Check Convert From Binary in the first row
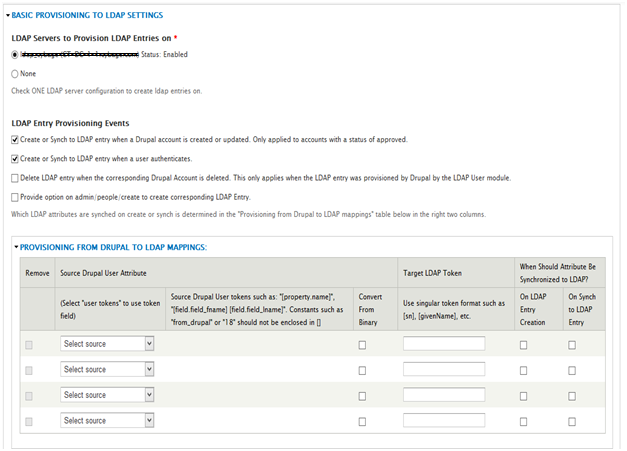The height and width of the screenshot is (451, 627). [x=362, y=344]
